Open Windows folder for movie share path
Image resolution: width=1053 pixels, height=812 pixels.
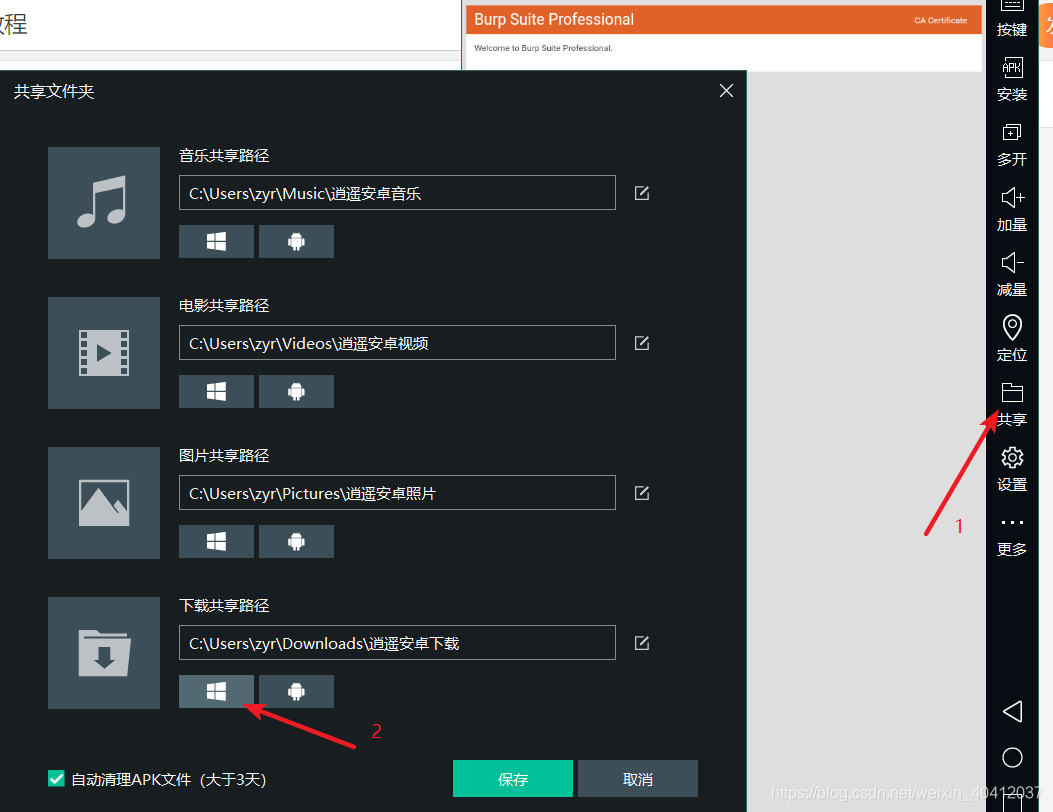[216, 392]
